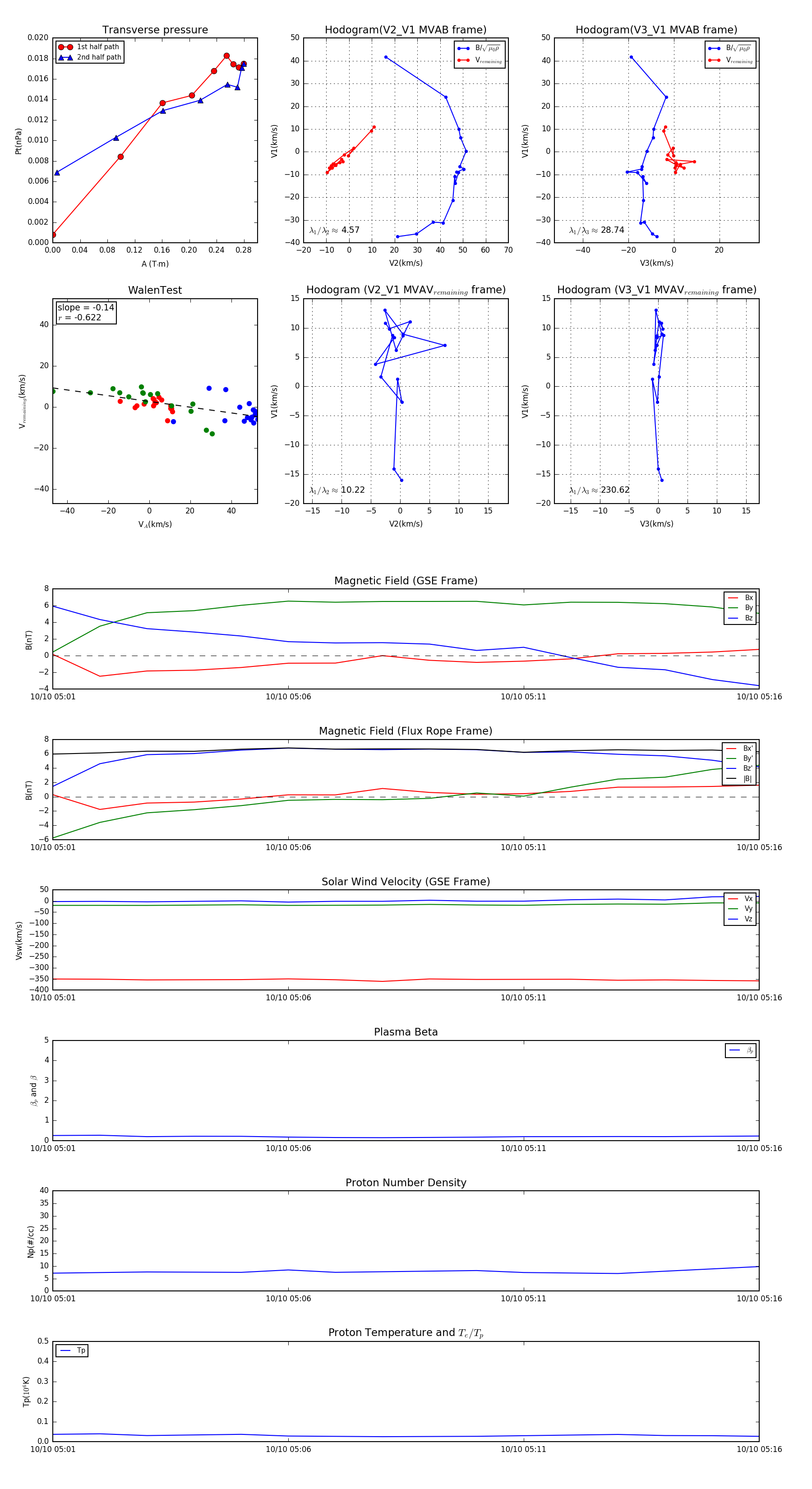This screenshot has width=812, height=1489.
Task: Select 'Vx' in Solar Wind Velocity legend
Action: coord(740,898)
